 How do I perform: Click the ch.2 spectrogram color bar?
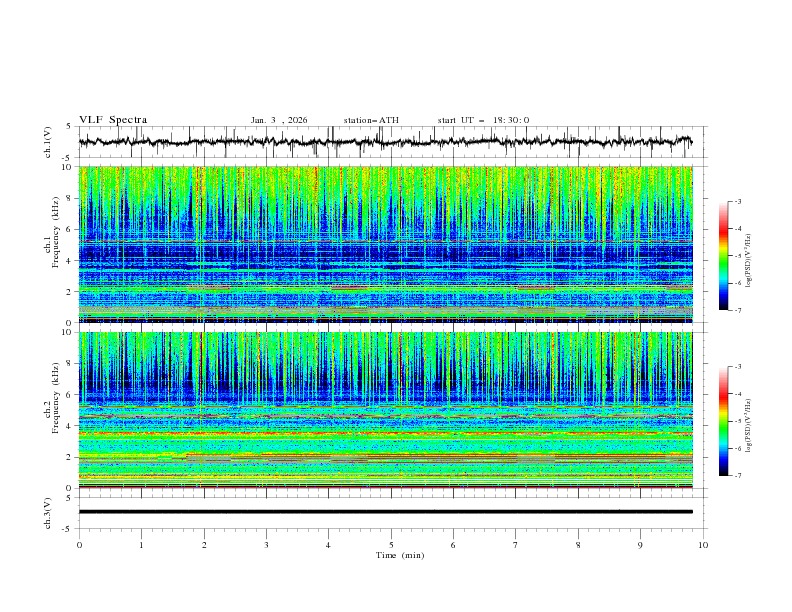(x=723, y=421)
